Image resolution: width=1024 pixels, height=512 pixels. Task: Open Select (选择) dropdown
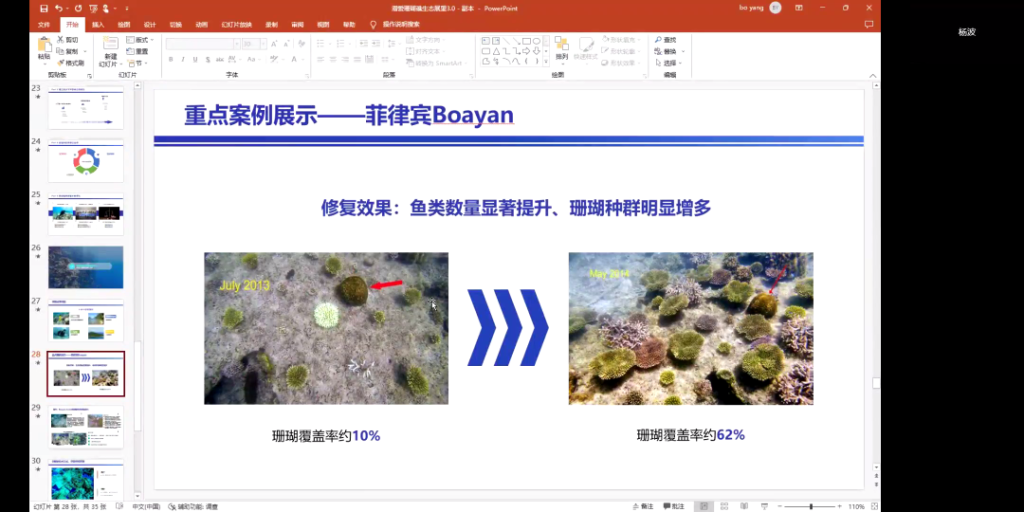pos(669,63)
